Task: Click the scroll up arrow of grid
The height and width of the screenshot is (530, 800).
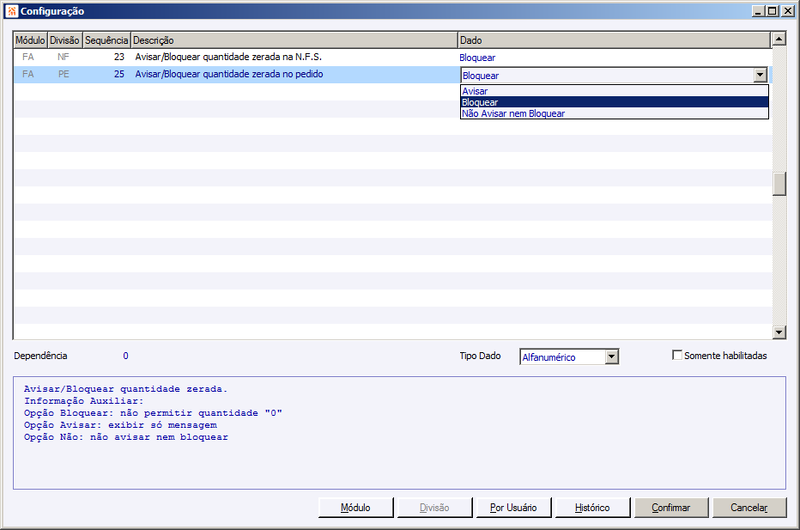Action: tap(779, 39)
